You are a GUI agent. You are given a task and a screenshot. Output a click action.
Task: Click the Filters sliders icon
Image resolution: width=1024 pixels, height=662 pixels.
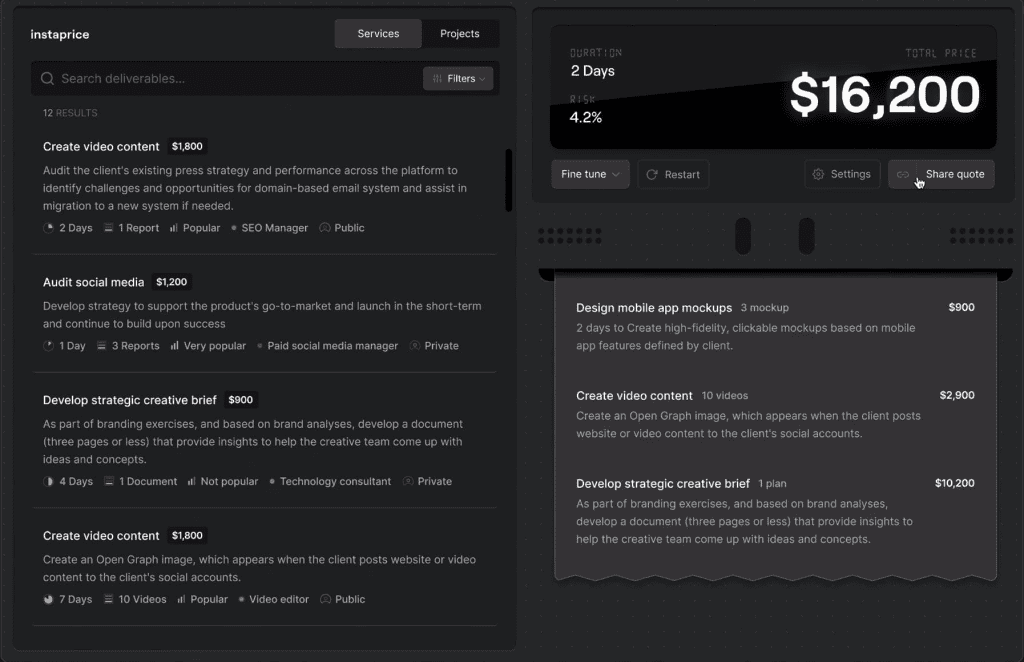pos(438,79)
